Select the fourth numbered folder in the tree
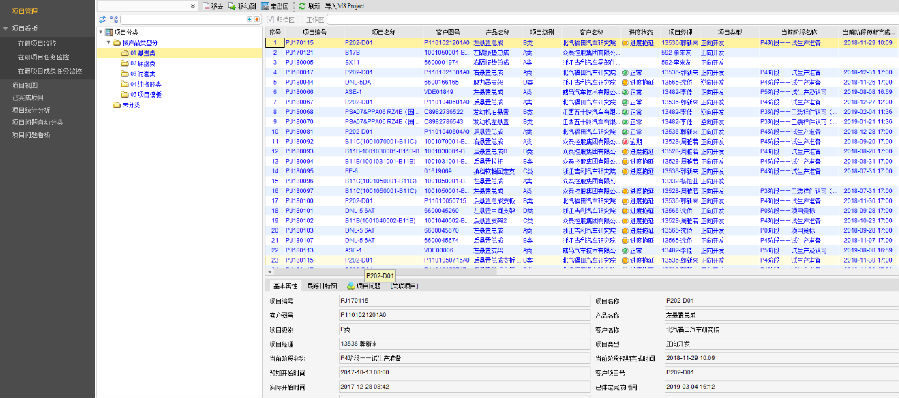Image resolution: width=899 pixels, height=398 pixels. (140, 84)
